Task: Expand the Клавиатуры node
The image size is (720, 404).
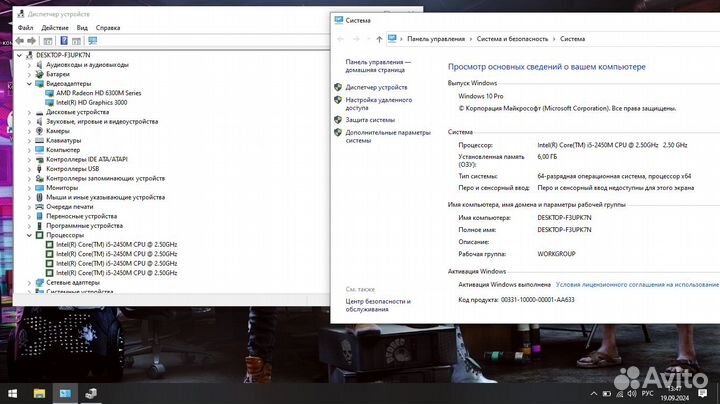Action: (29, 140)
